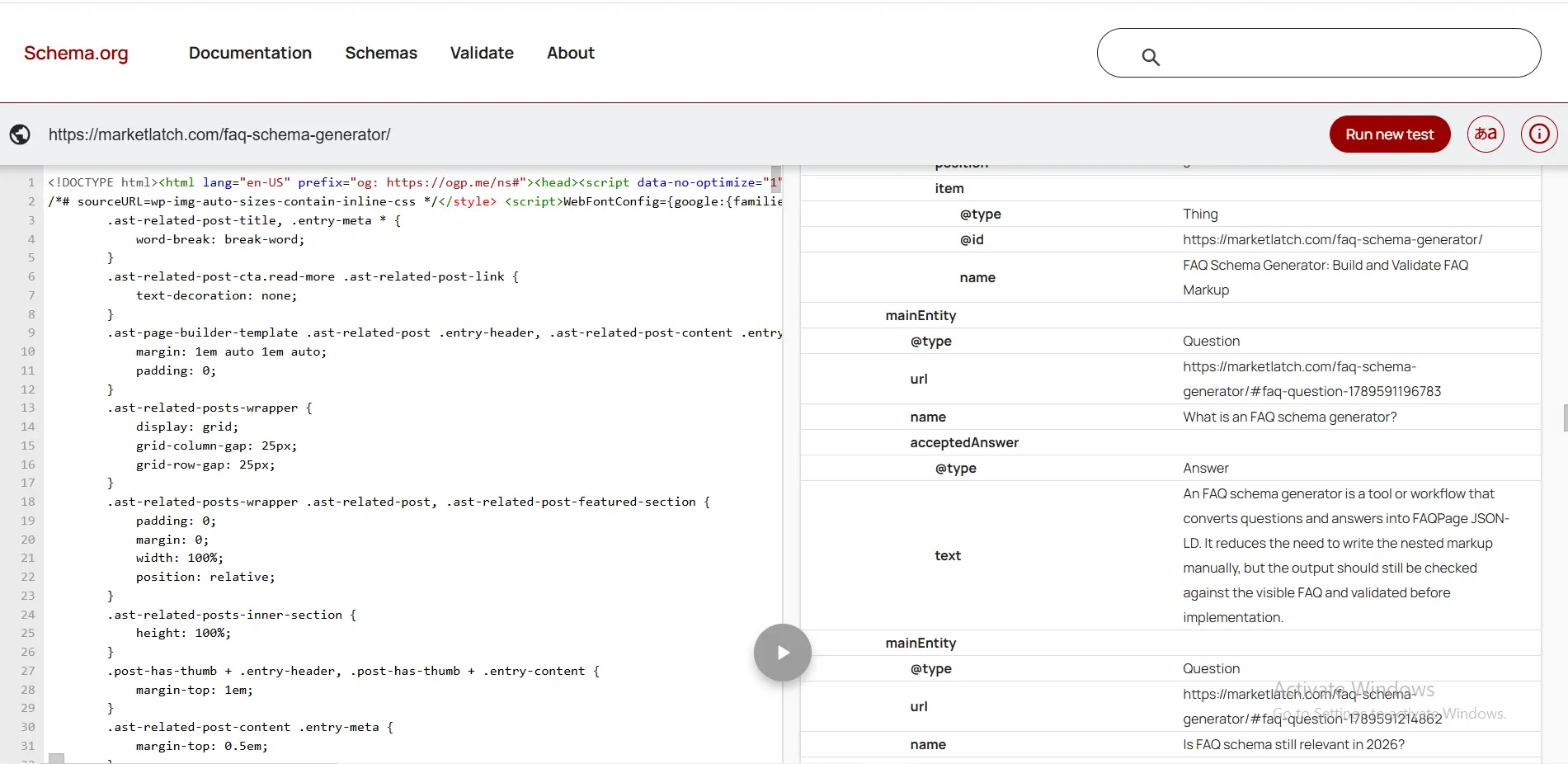The width and height of the screenshot is (1568, 764).
Task: Click the code editor vertical scrollbar thumb
Action: point(776,178)
